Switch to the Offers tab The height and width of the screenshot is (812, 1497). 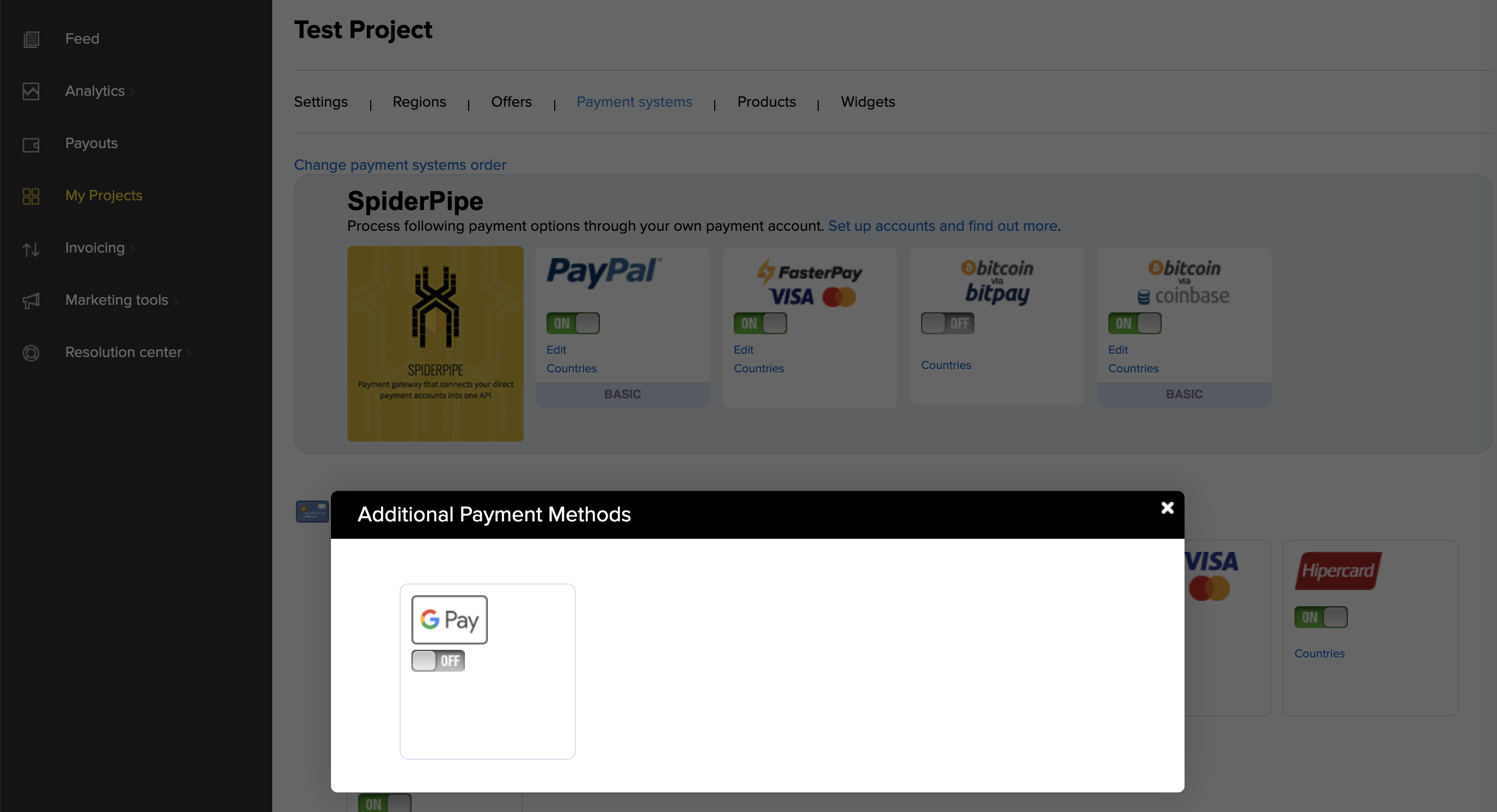[511, 102]
